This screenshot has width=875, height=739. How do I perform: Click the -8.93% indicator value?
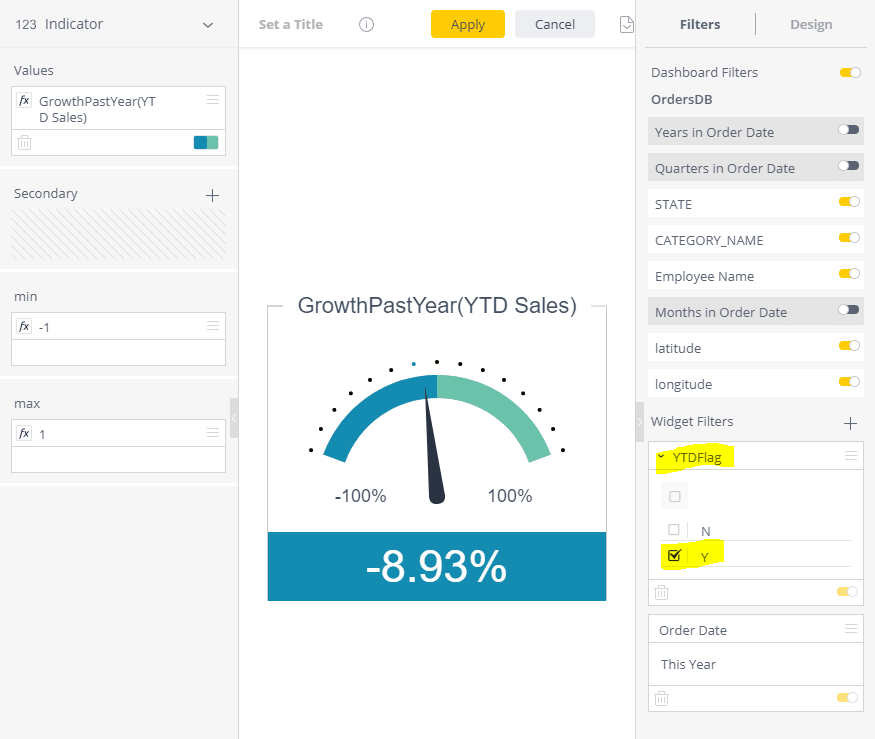436,567
